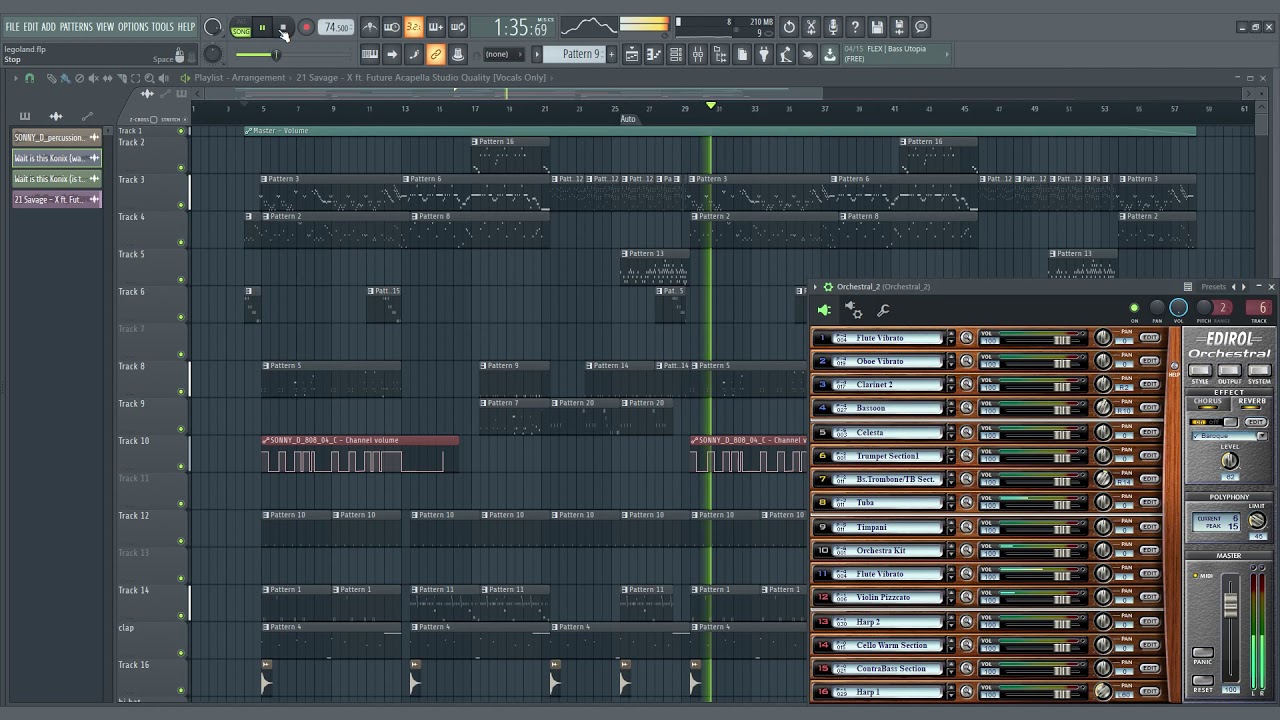Image resolution: width=1280 pixels, height=720 pixels.
Task: Switch the PAT/SONG mode toggle
Action: point(241,28)
